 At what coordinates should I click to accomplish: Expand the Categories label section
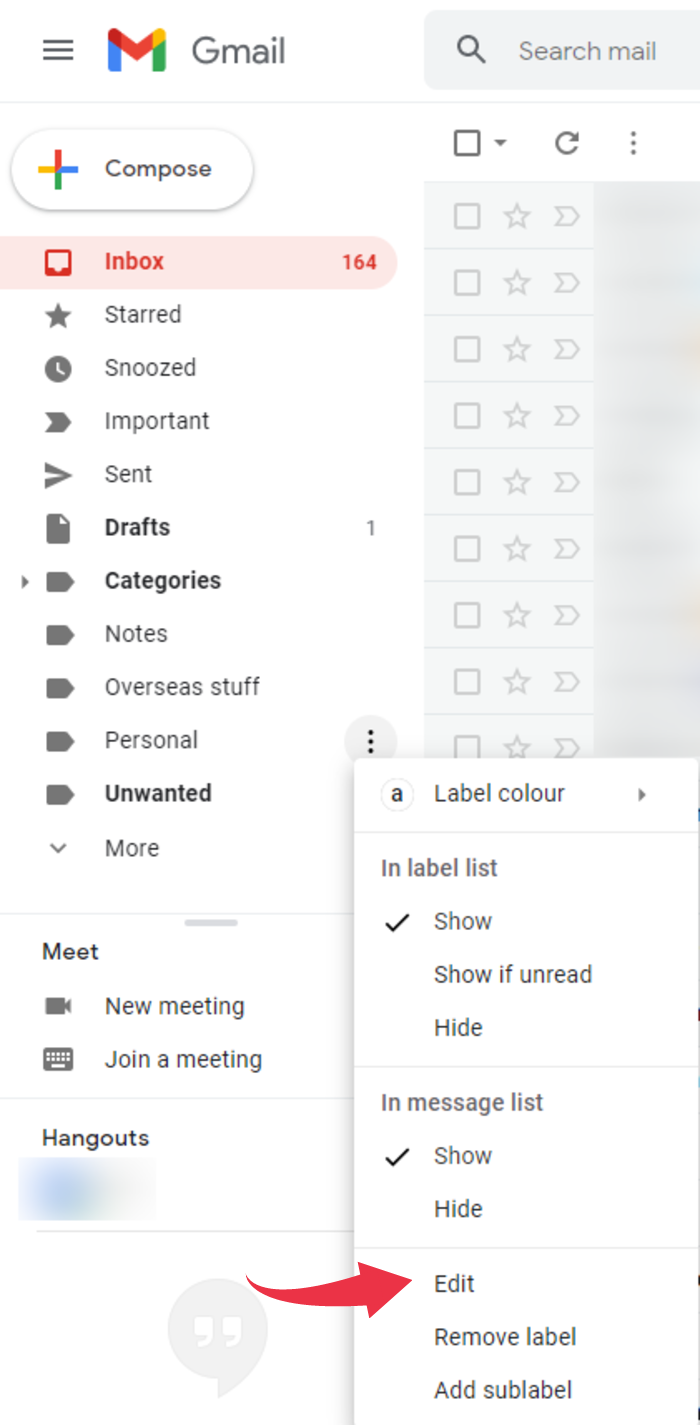click(24, 580)
